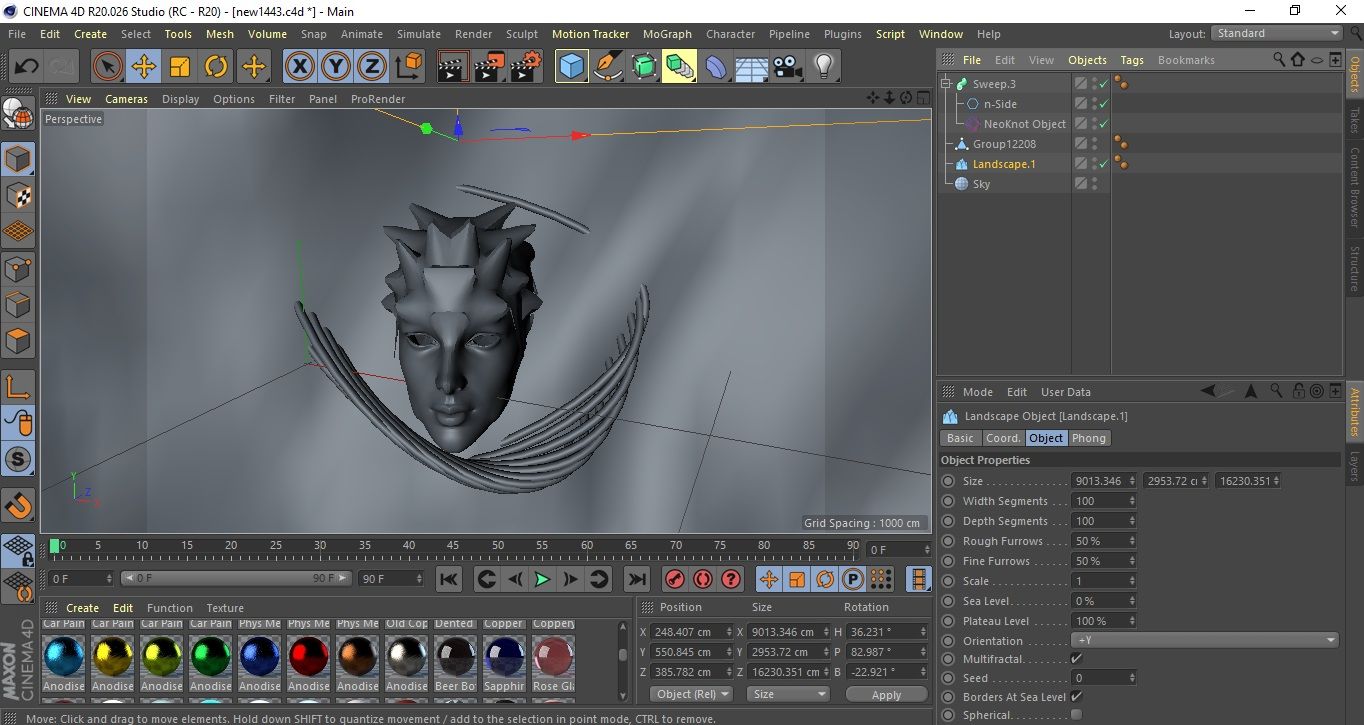The image size is (1364, 725).
Task: Open the Orientation +Y dropdown
Action: click(x=1204, y=641)
